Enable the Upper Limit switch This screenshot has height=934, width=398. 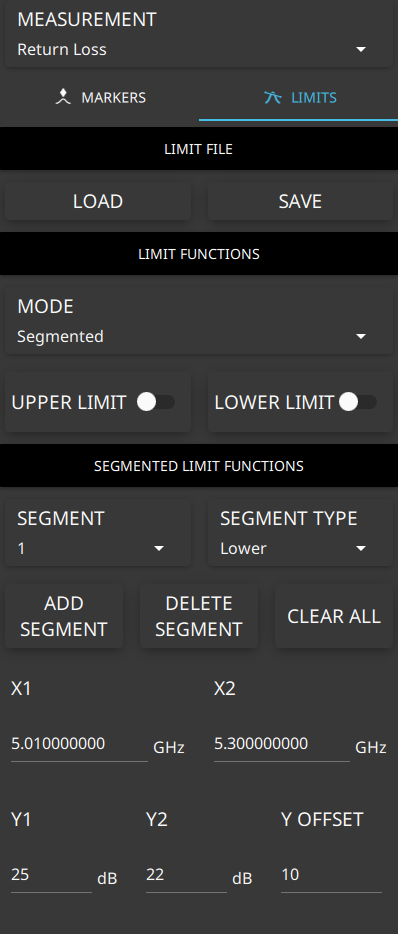click(156, 403)
